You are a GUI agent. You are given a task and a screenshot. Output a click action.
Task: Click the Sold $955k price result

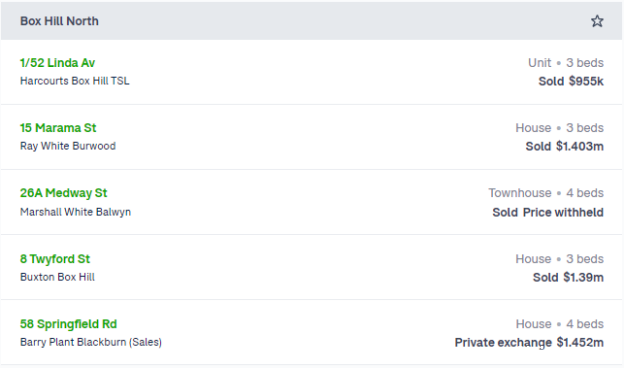pyautogui.click(x=571, y=81)
